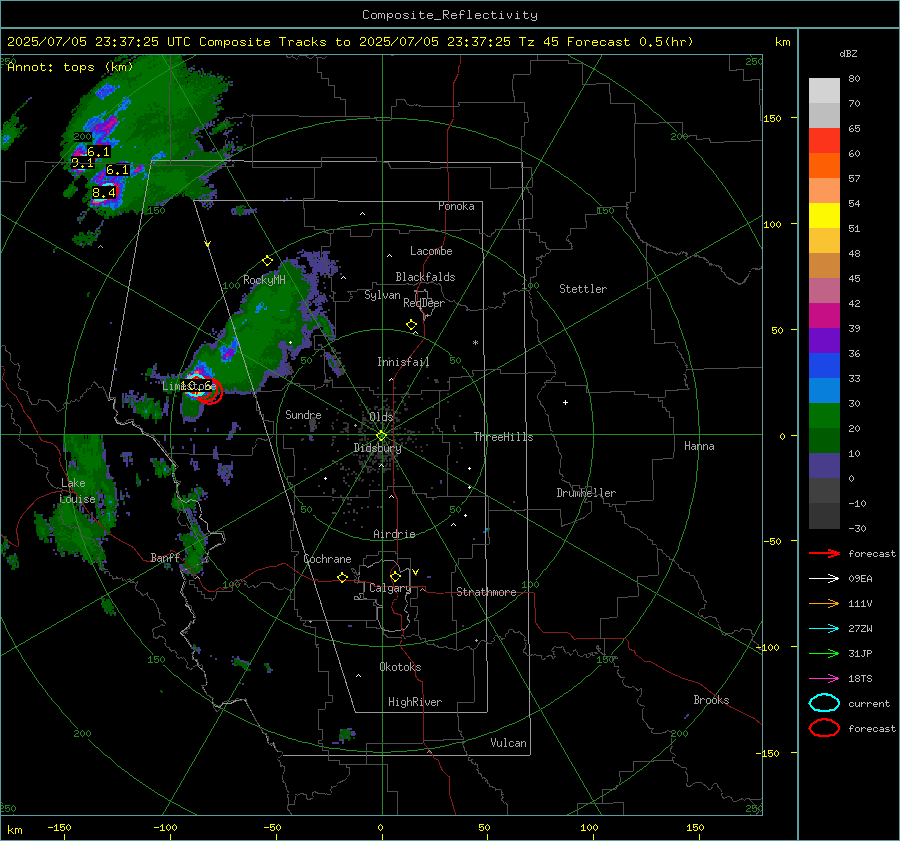This screenshot has width=900, height=841.
Task: Click the Banff town label
Action: point(165,557)
